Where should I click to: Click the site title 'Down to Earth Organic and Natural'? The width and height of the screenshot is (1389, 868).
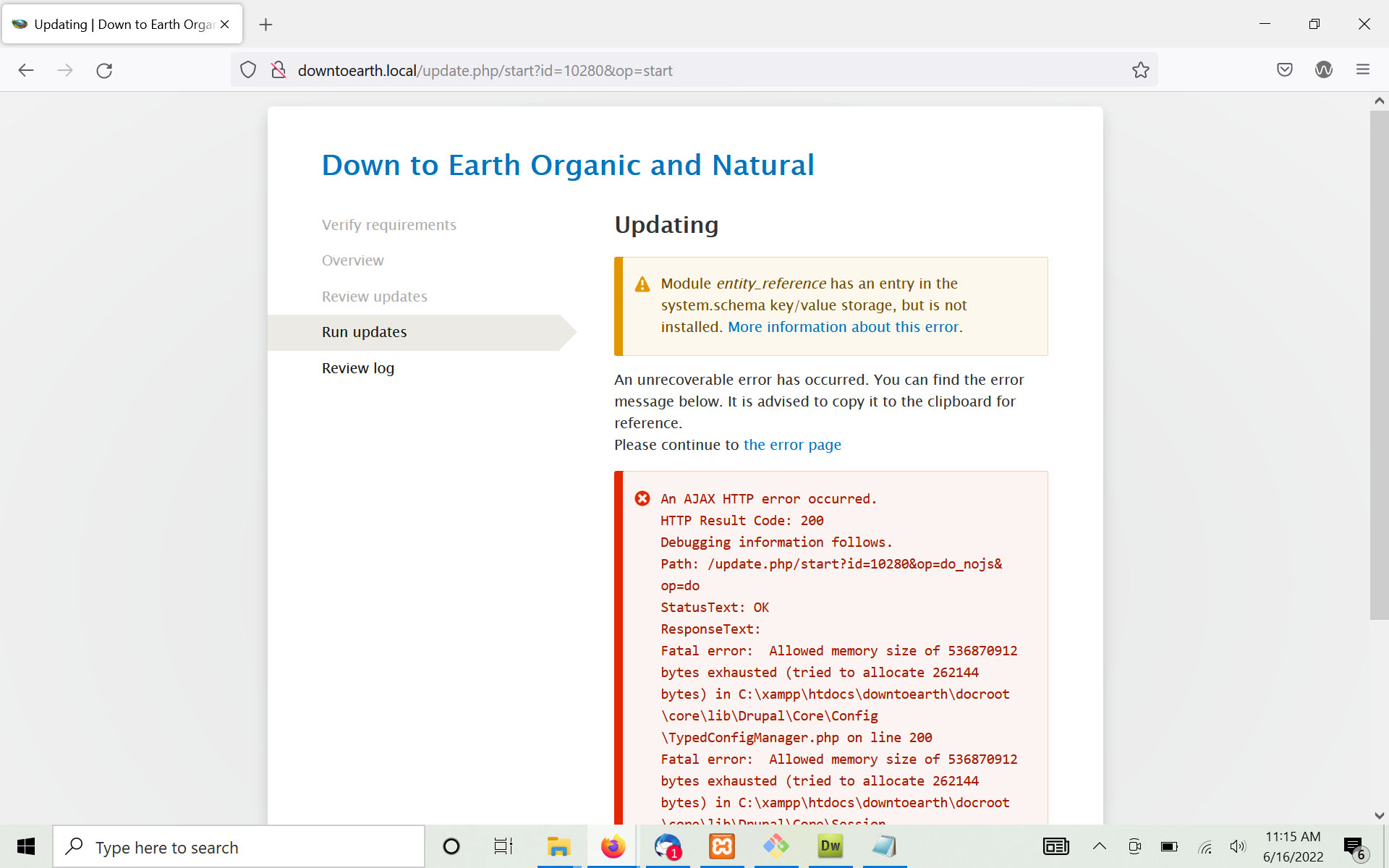point(568,165)
